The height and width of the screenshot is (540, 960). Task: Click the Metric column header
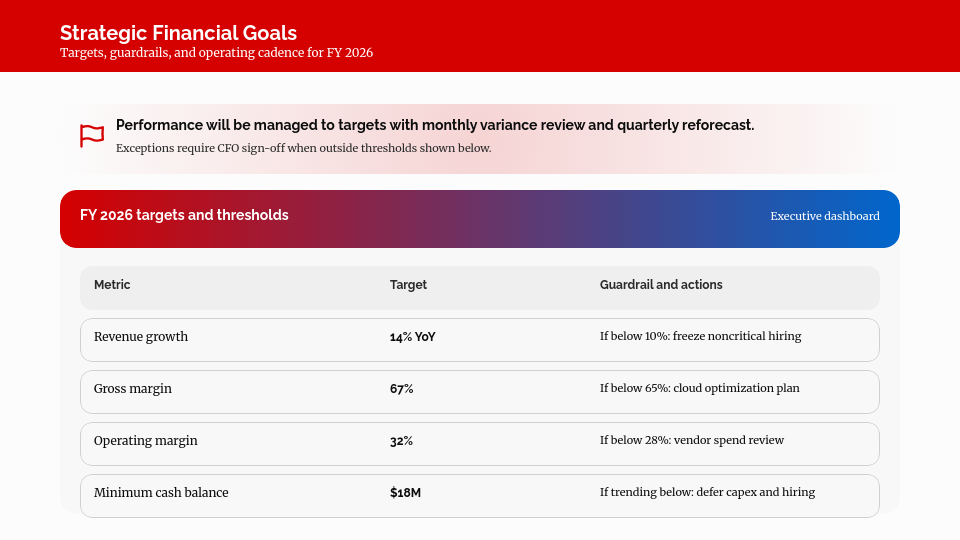pos(112,285)
